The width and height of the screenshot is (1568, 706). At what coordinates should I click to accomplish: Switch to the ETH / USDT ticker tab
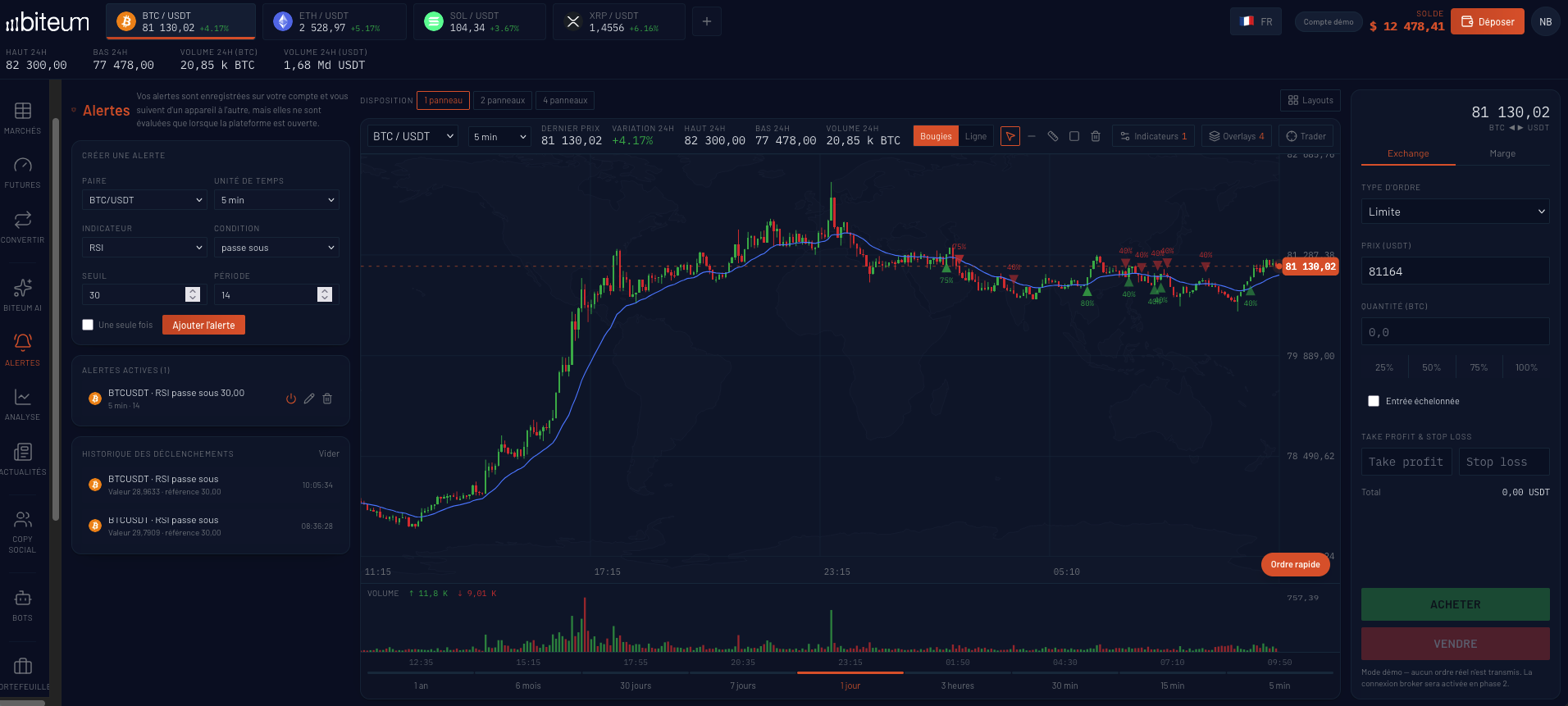pos(335,21)
